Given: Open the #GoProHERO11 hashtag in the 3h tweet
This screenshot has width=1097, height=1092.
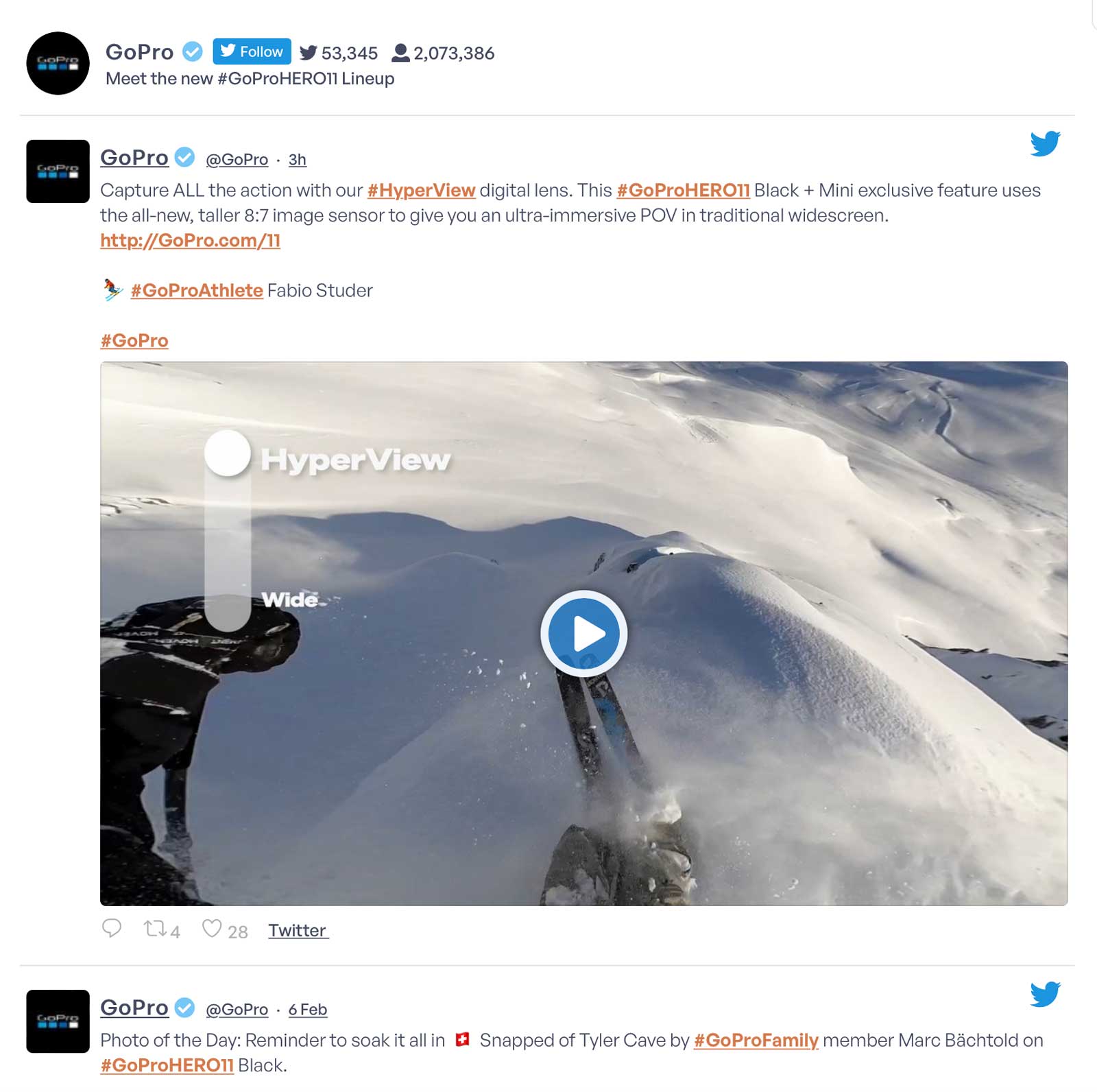Looking at the screenshot, I should point(683,190).
